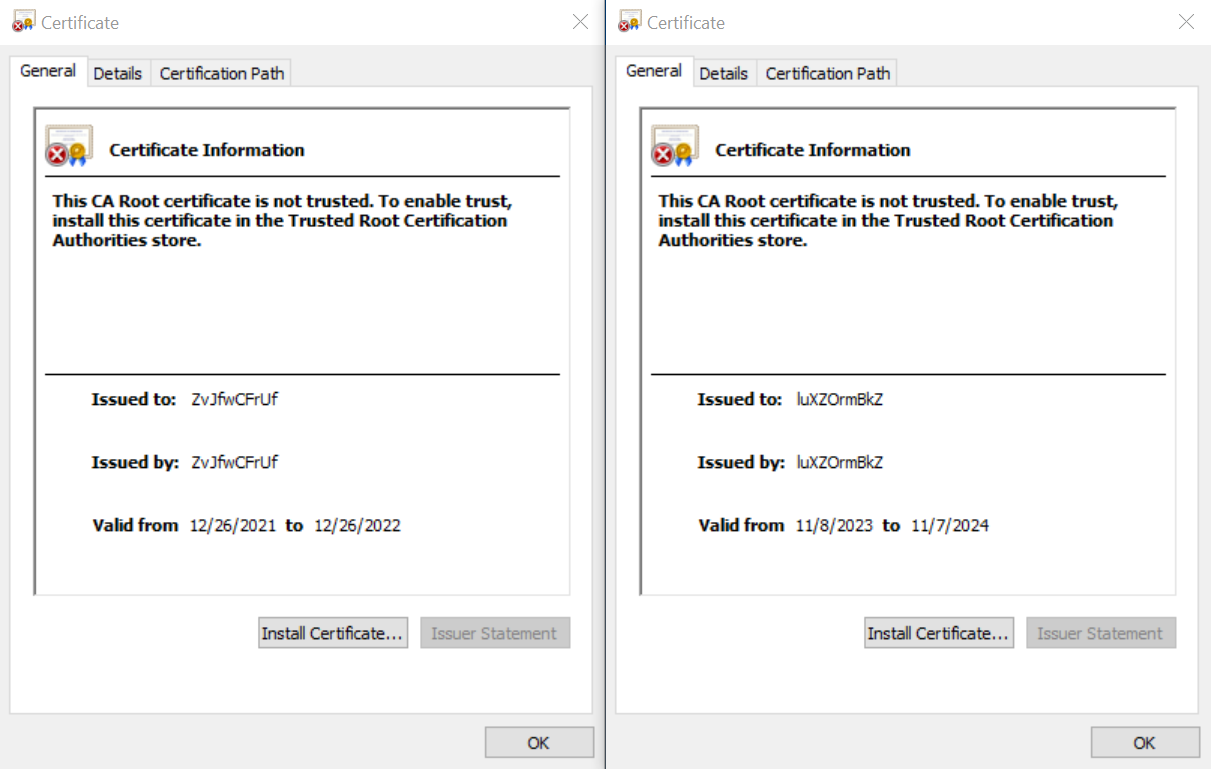Close the right Certificate window
The height and width of the screenshot is (769, 1211).
click(x=1186, y=22)
